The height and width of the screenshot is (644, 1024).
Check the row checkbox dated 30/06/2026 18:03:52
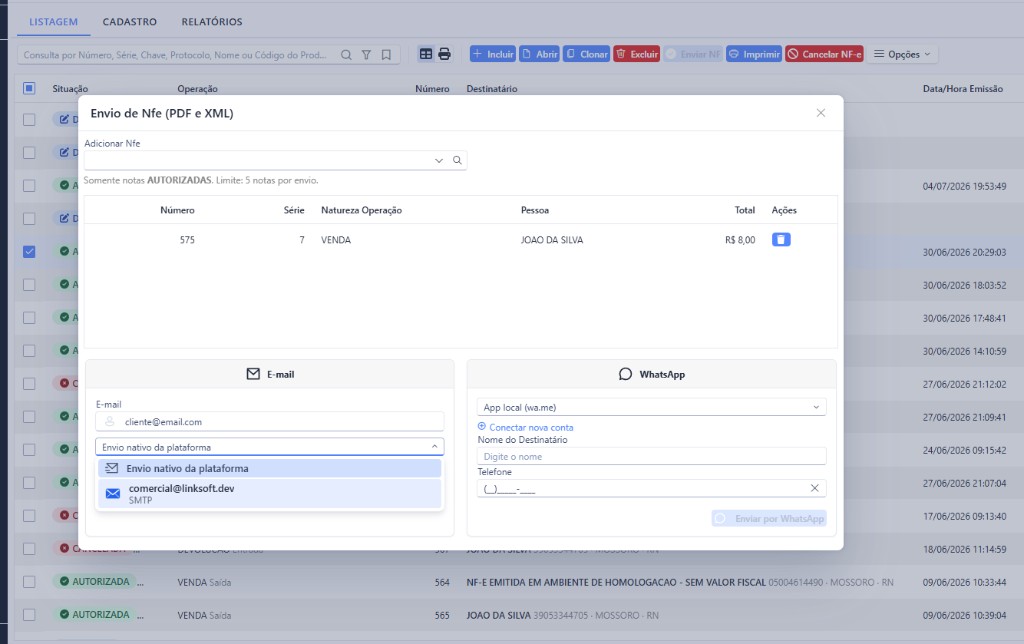pos(29,285)
